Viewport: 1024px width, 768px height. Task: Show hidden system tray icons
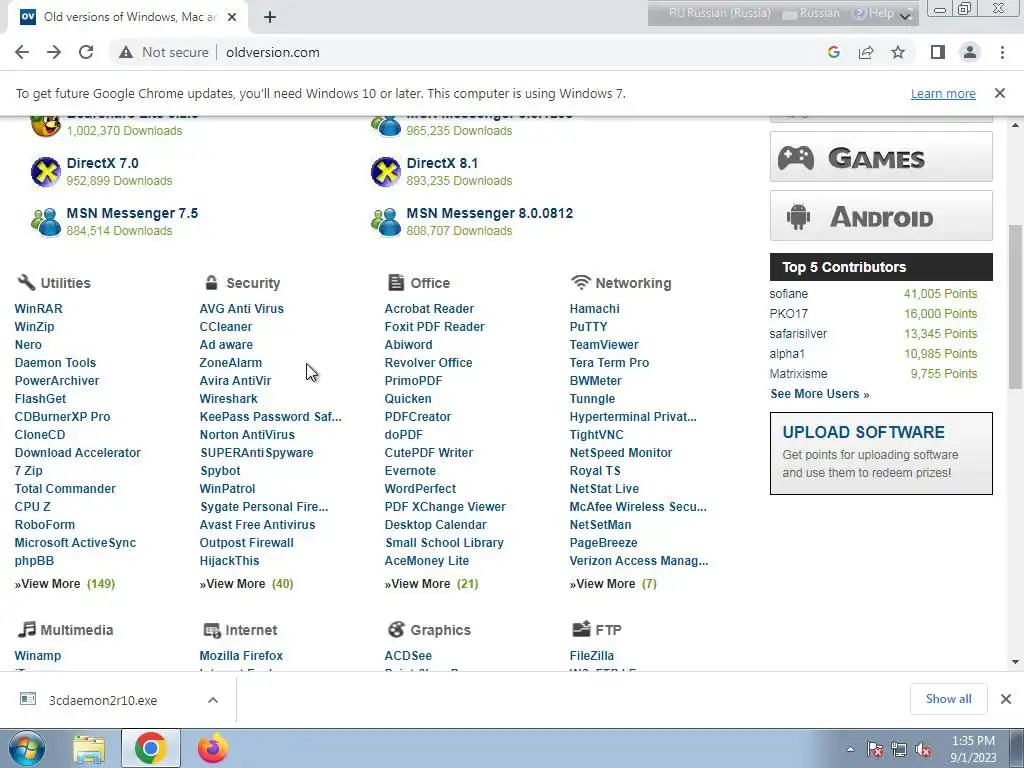click(x=850, y=749)
